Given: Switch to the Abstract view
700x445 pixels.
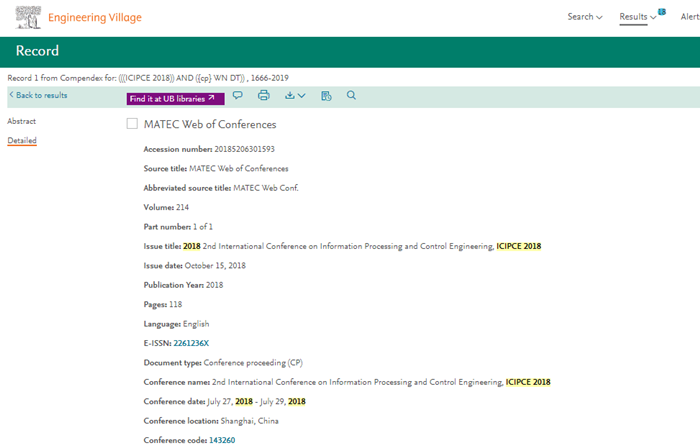Looking at the screenshot, I should point(21,121).
